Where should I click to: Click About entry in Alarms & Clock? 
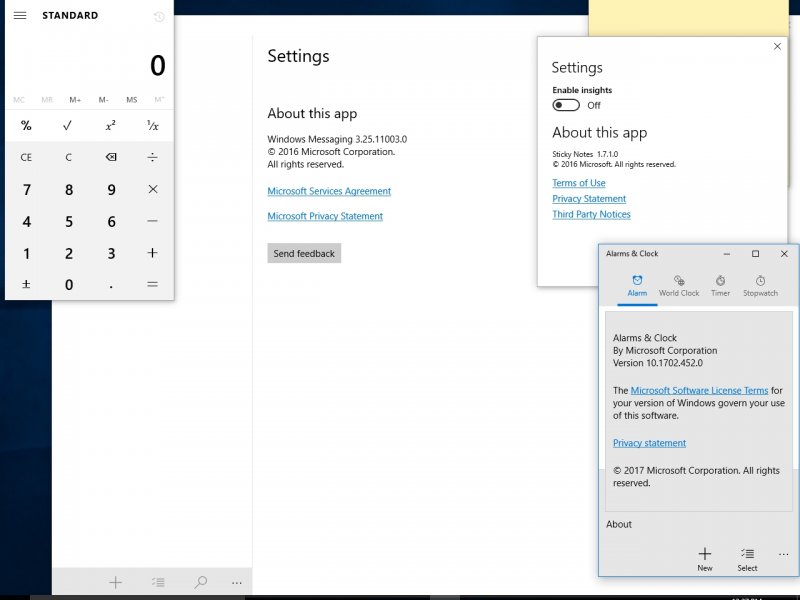point(619,524)
